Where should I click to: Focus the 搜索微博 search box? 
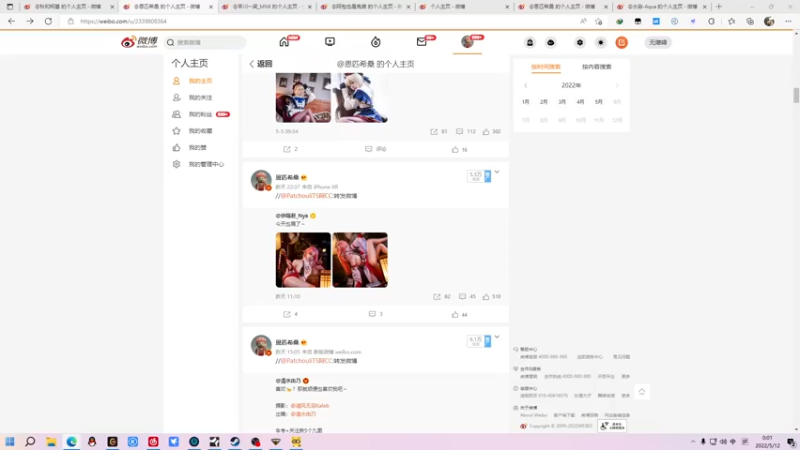pyautogui.click(x=205, y=42)
